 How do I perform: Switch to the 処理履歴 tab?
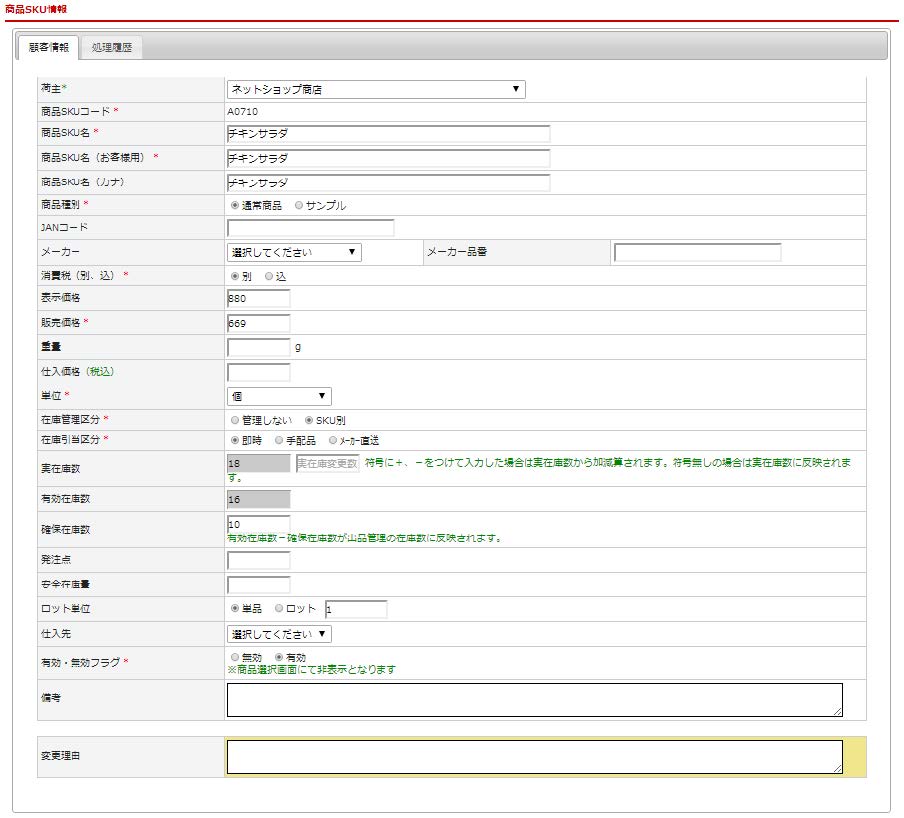pos(110,47)
